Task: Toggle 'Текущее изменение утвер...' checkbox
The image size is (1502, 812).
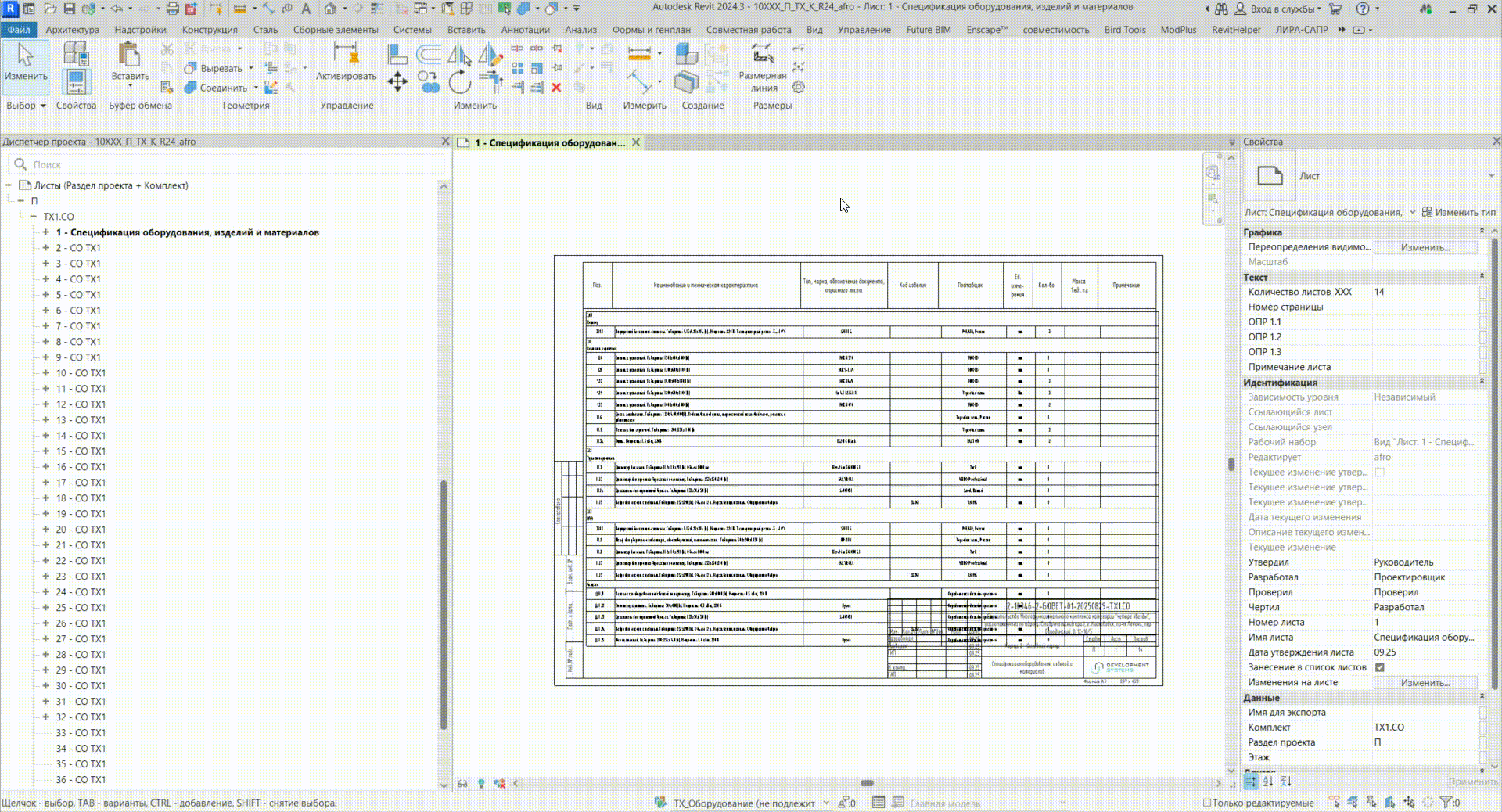Action: click(1380, 472)
